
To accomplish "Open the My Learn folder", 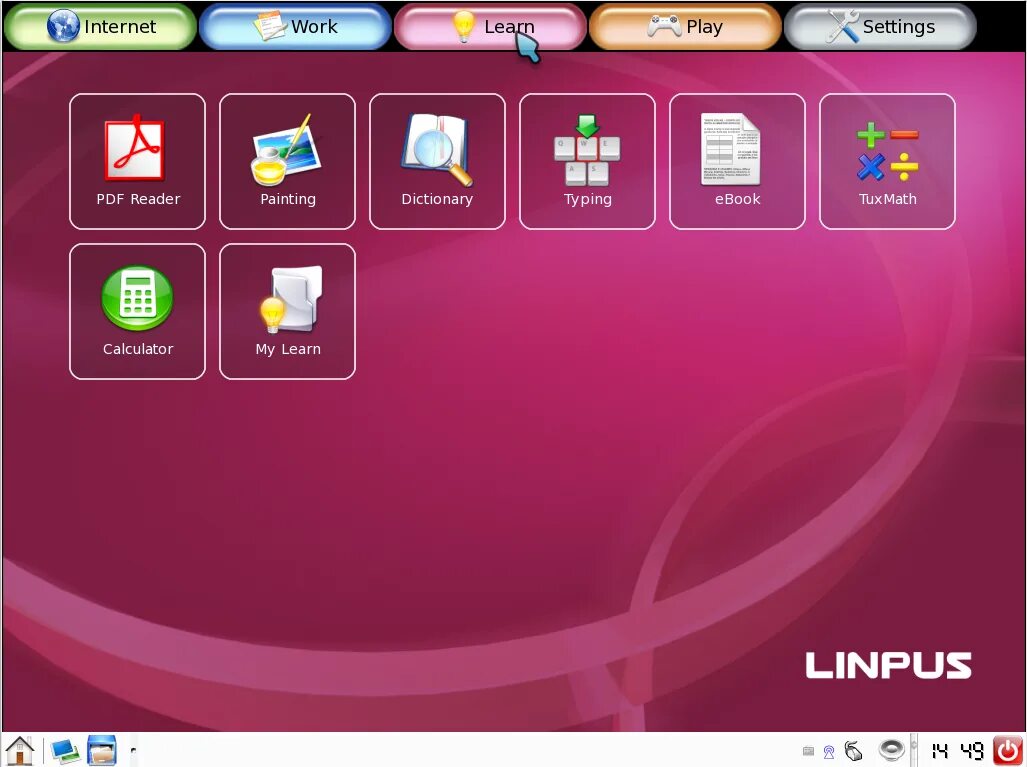I will pyautogui.click(x=287, y=311).
